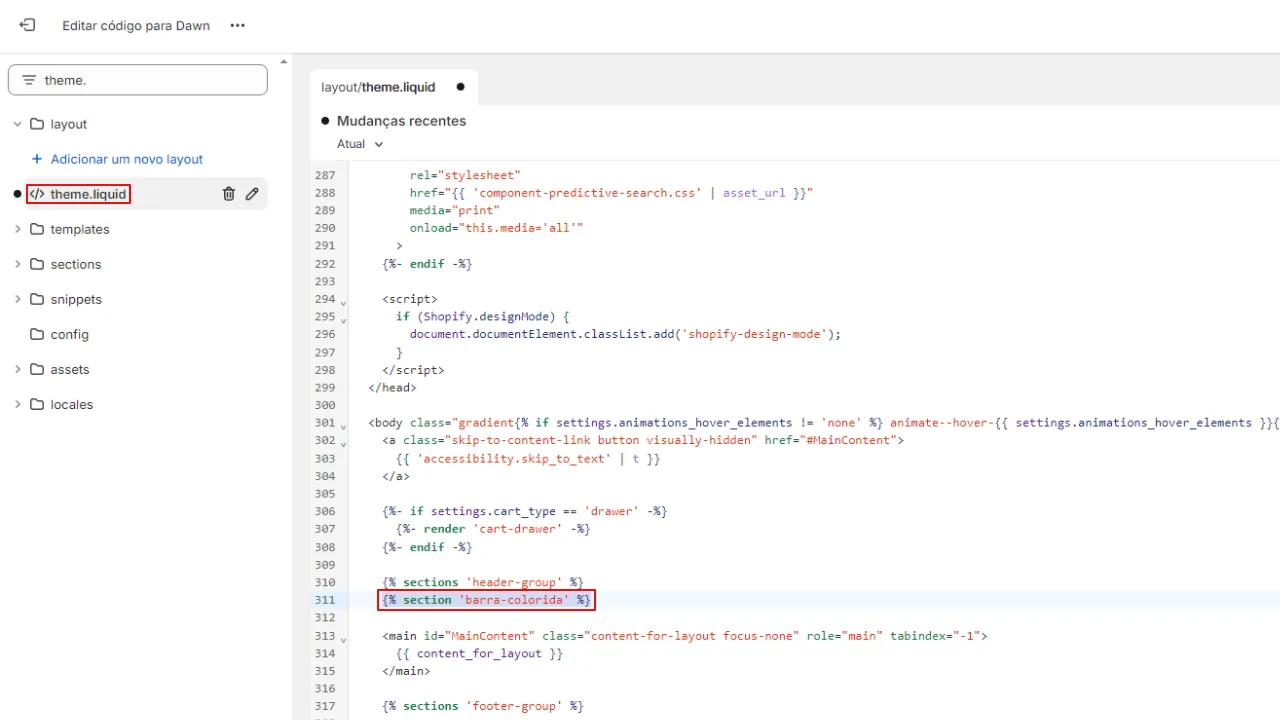Click the file search field containing theme.
1280x720 pixels.
138,80
